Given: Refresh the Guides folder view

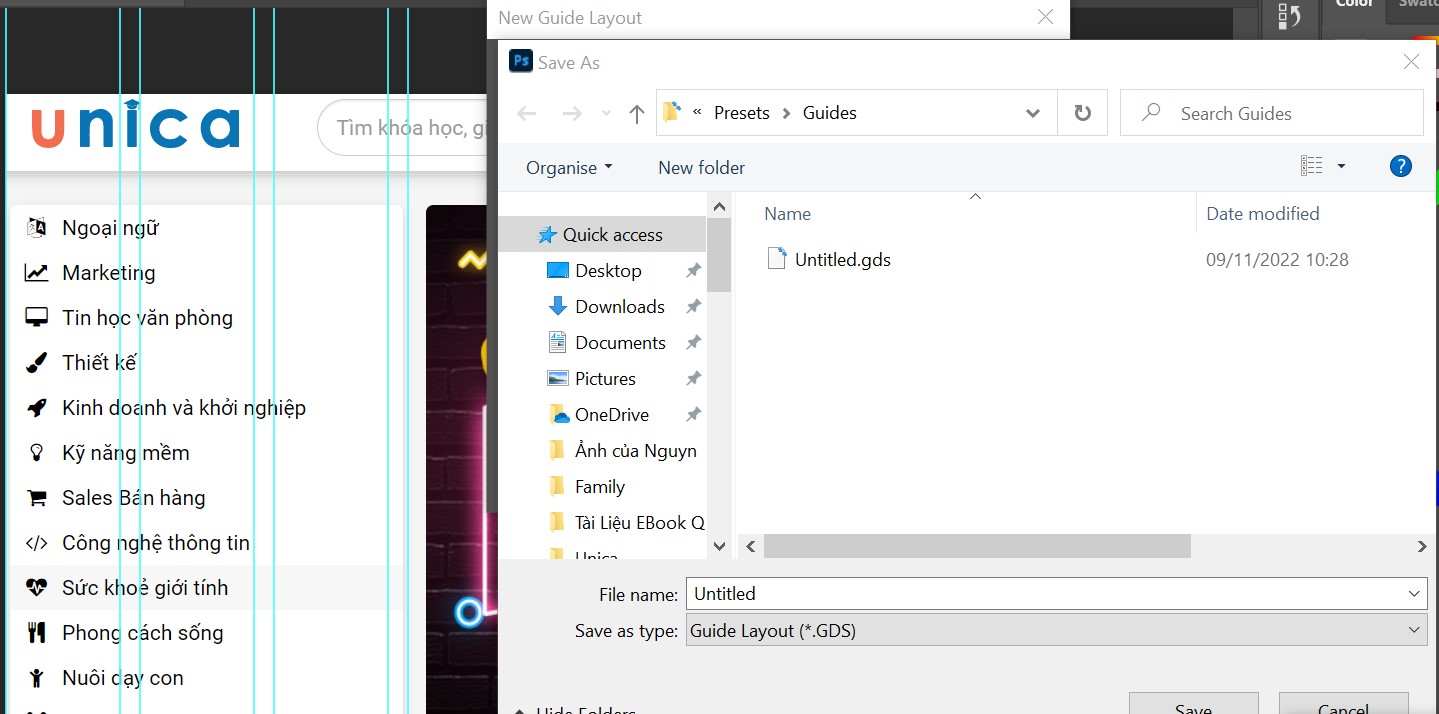Looking at the screenshot, I should 1082,112.
